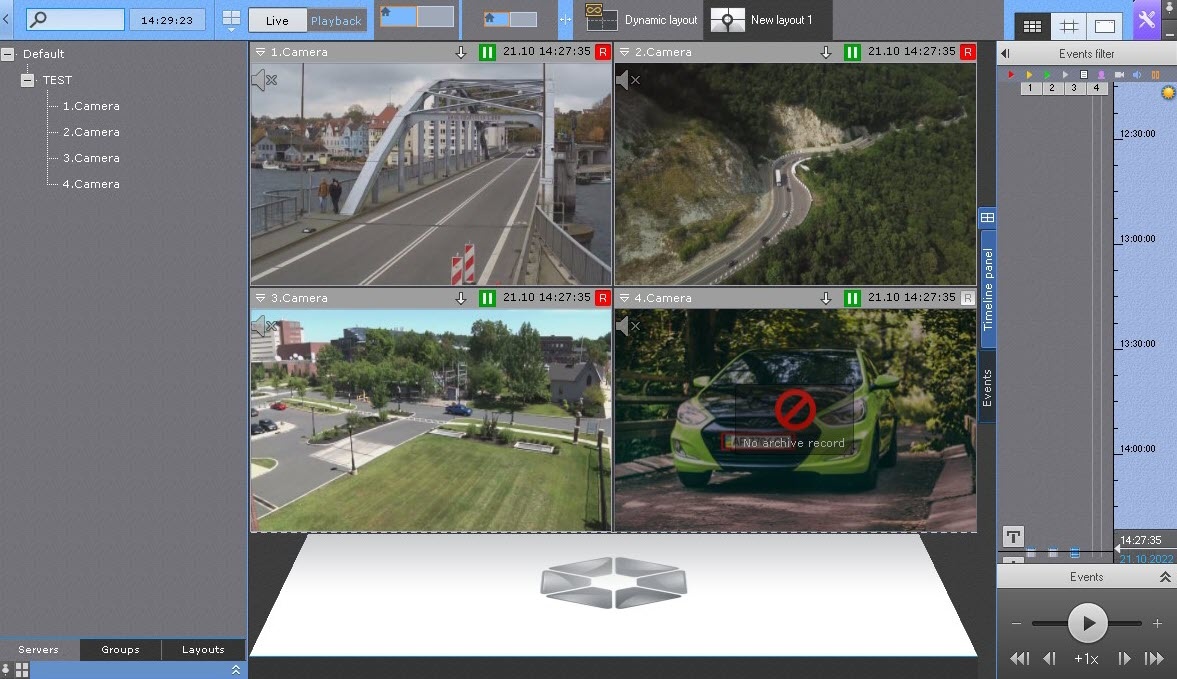Select 2.Camera in the tree
Viewport: 1177px width, 679px height.
(x=91, y=132)
